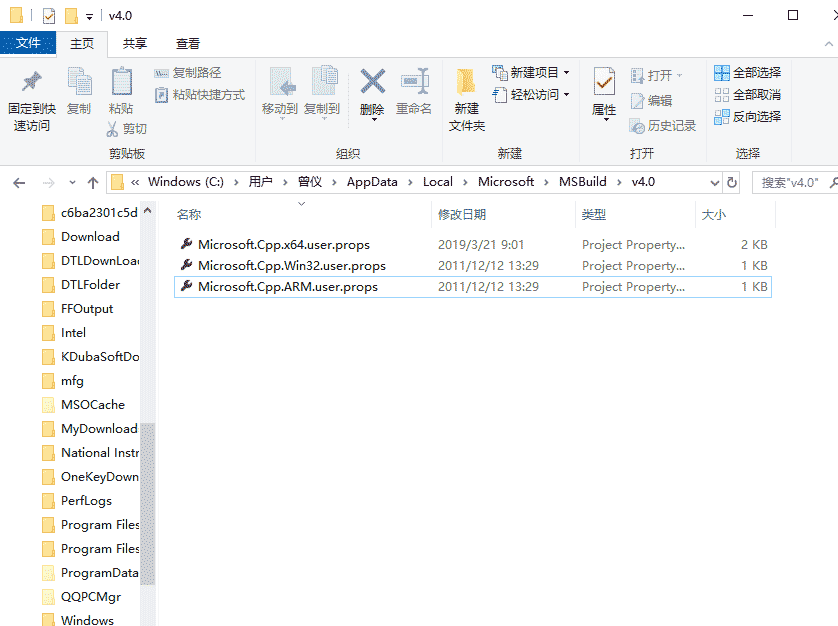Open the 新建项目 dropdown arrow
The width and height of the screenshot is (838, 626).
[565, 72]
